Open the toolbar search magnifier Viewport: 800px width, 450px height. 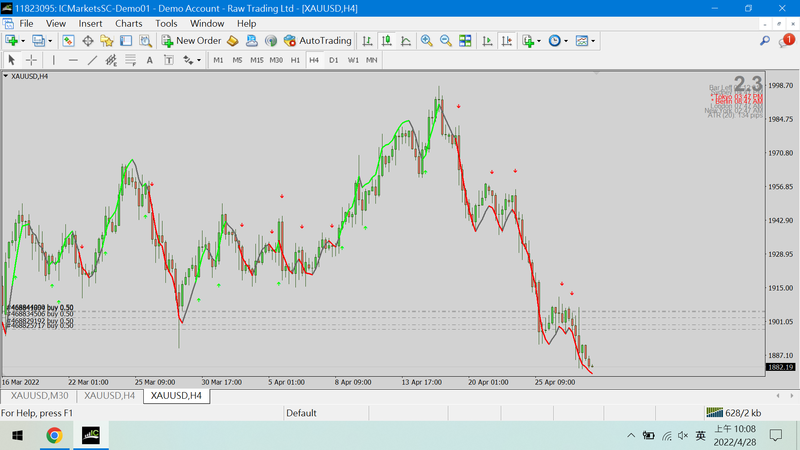coord(765,41)
